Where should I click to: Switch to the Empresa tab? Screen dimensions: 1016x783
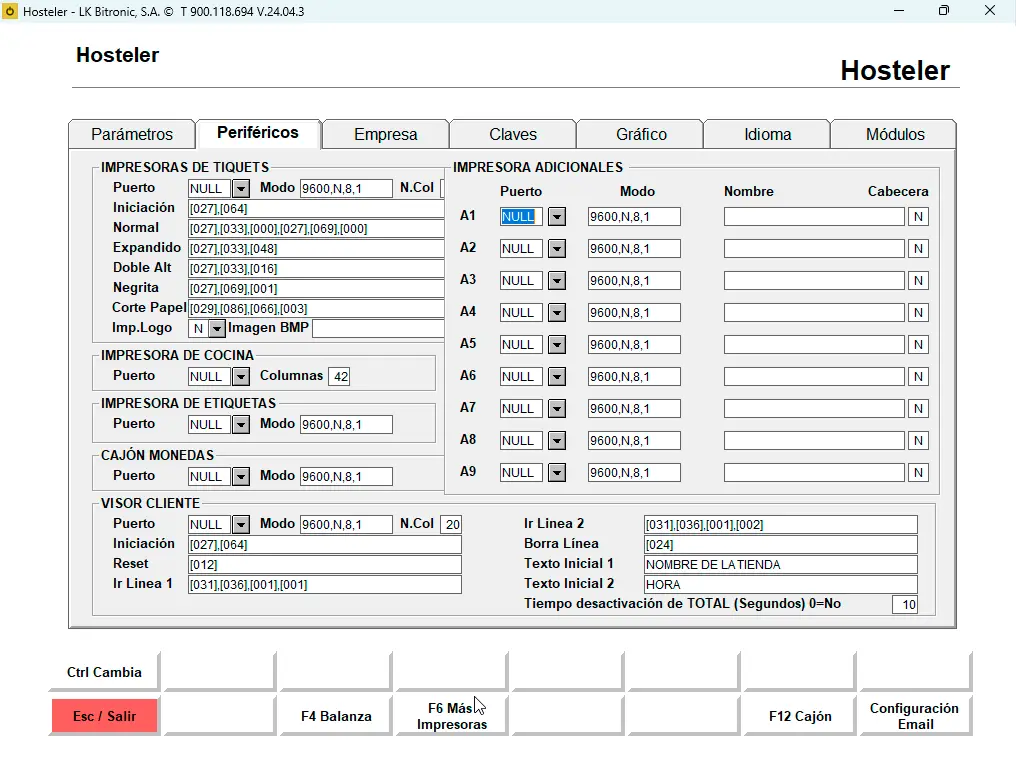click(386, 134)
